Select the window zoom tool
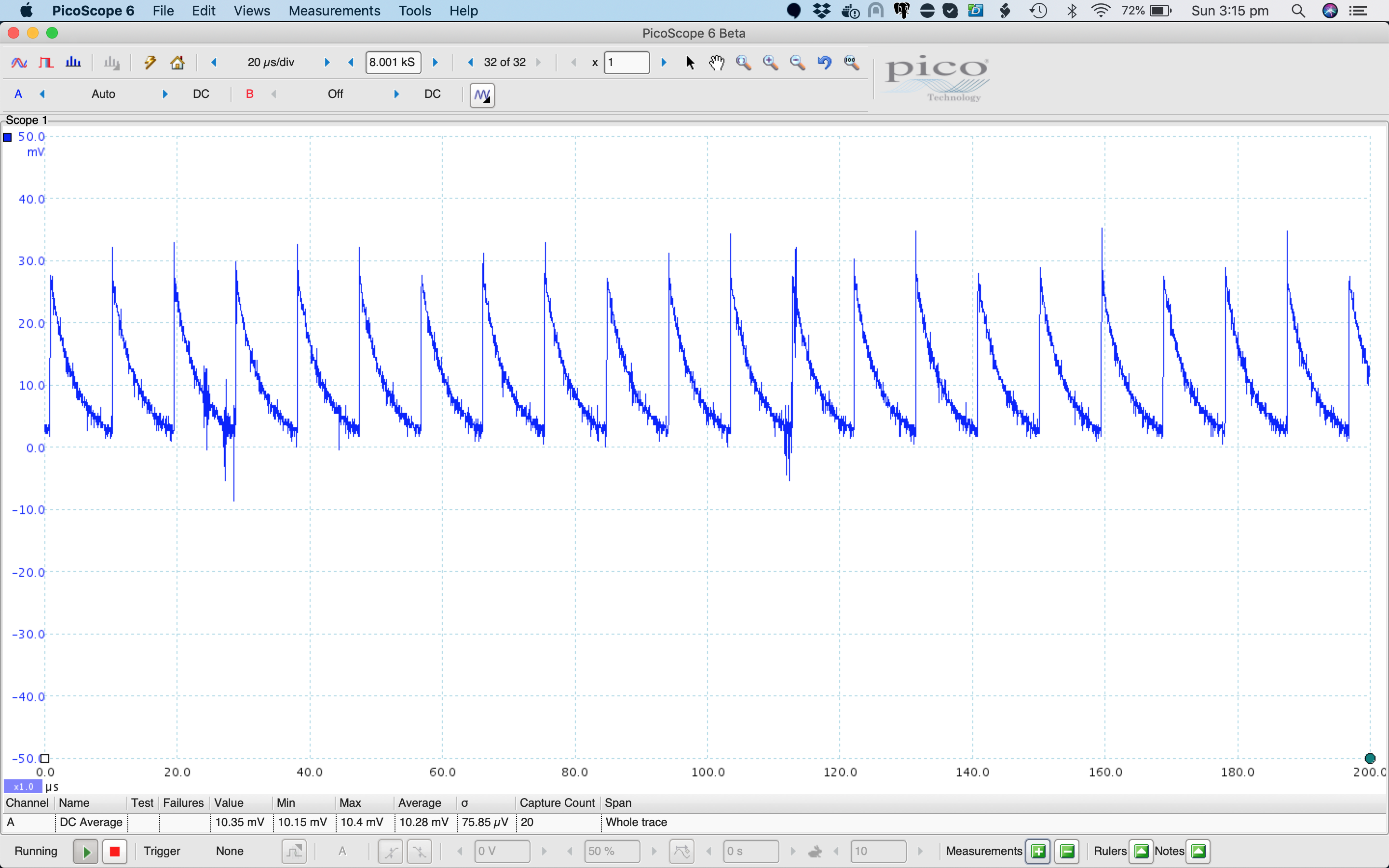This screenshot has height=868, width=1389. [743, 62]
